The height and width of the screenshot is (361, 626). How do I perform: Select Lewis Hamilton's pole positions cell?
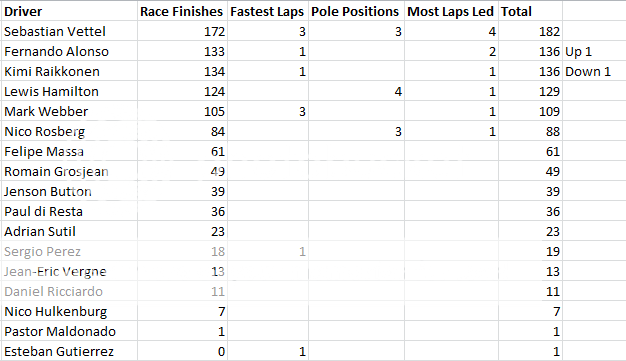[x=356, y=91]
